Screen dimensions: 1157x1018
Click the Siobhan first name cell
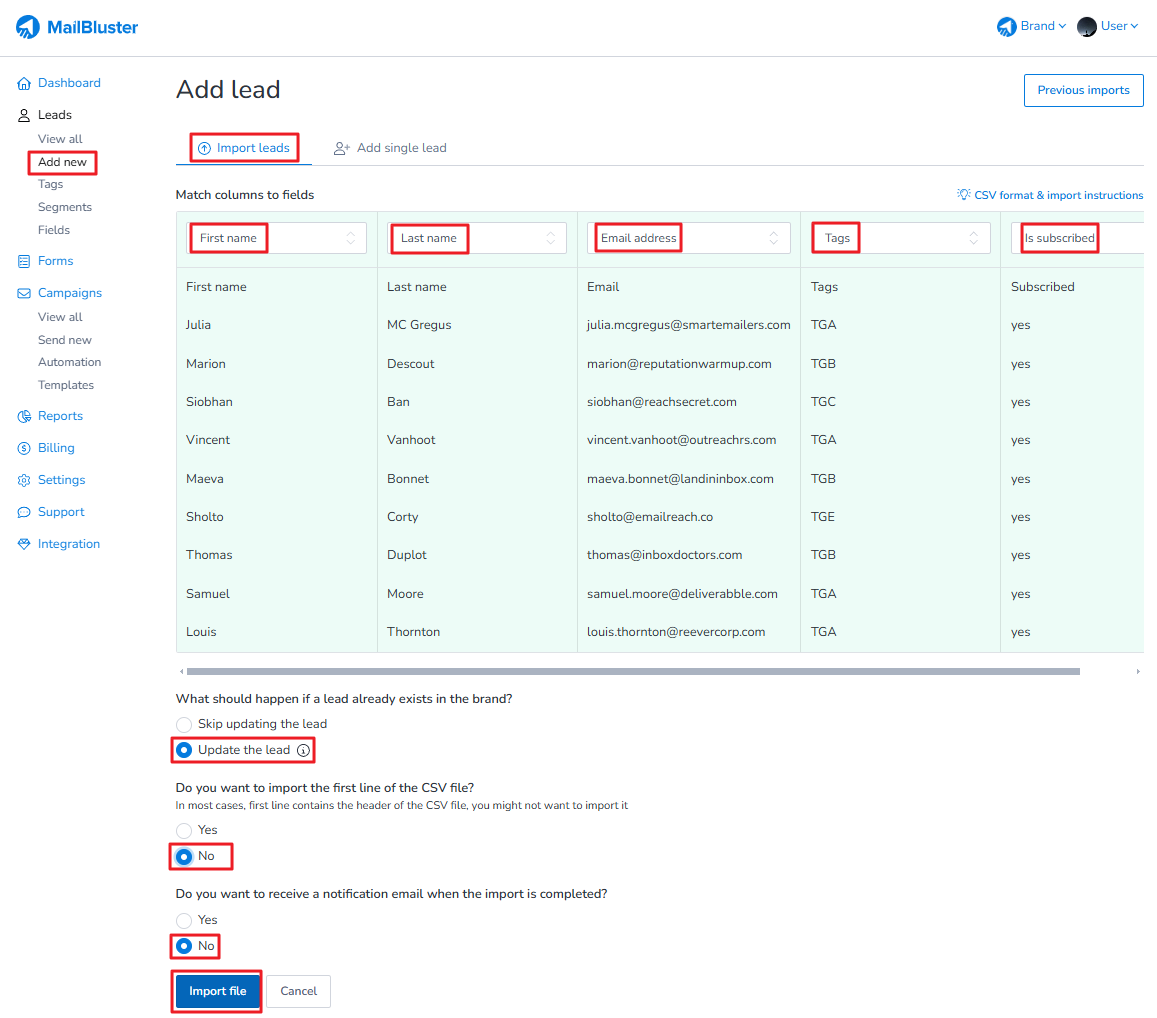coord(209,402)
